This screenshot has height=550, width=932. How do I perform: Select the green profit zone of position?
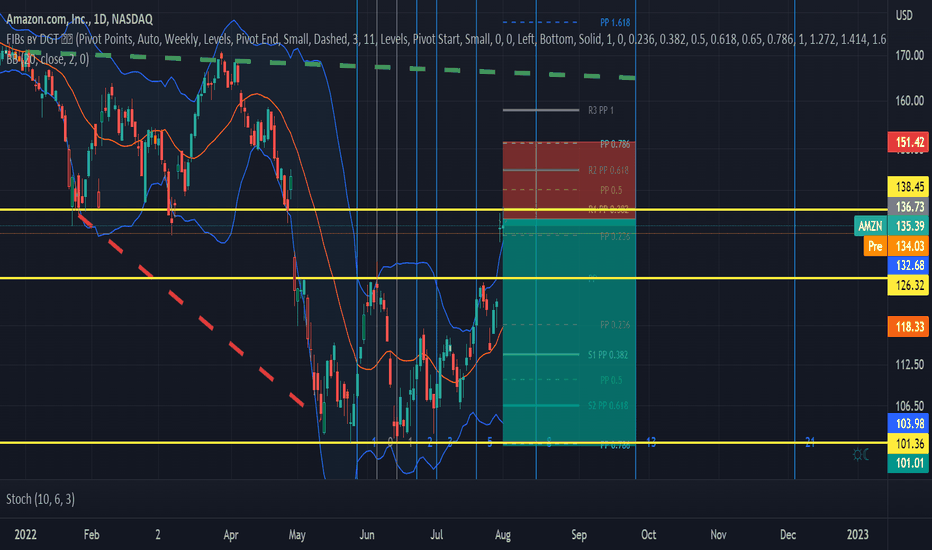[569, 332]
